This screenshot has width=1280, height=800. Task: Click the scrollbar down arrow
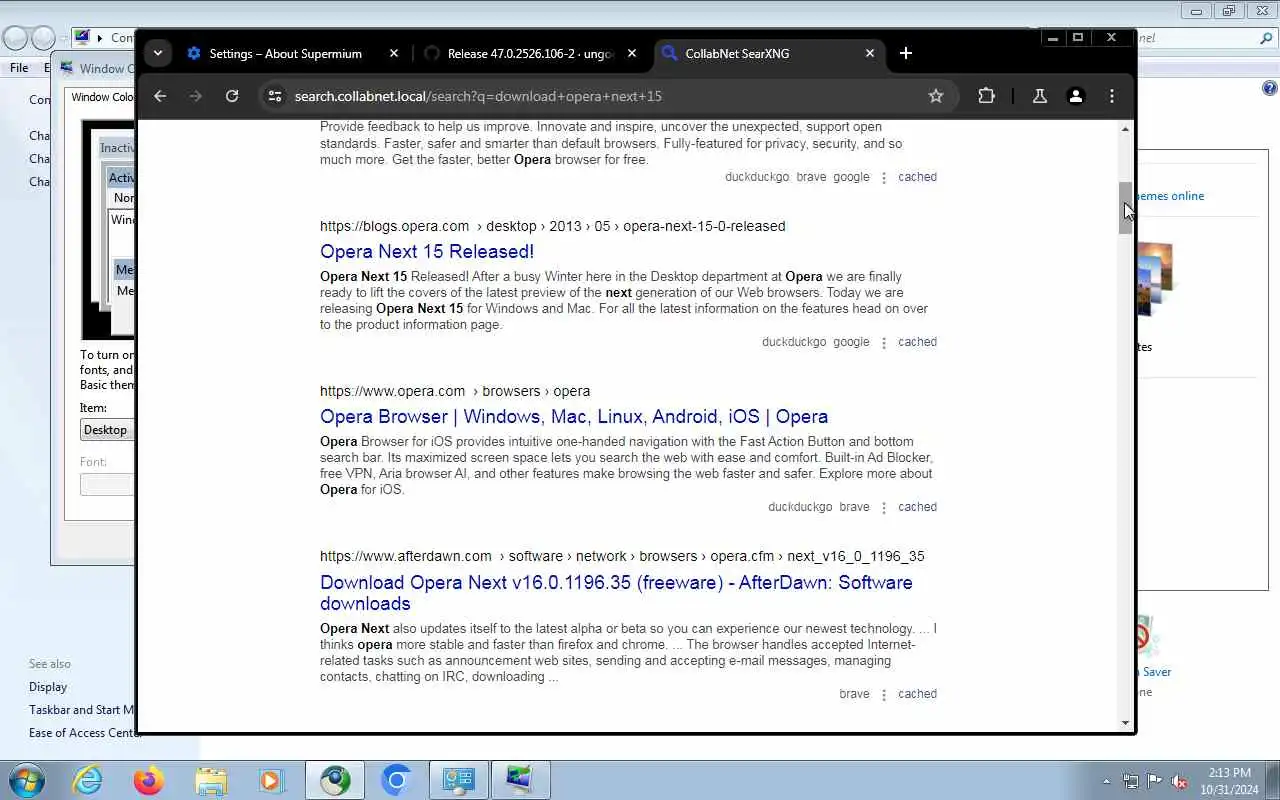1125,723
